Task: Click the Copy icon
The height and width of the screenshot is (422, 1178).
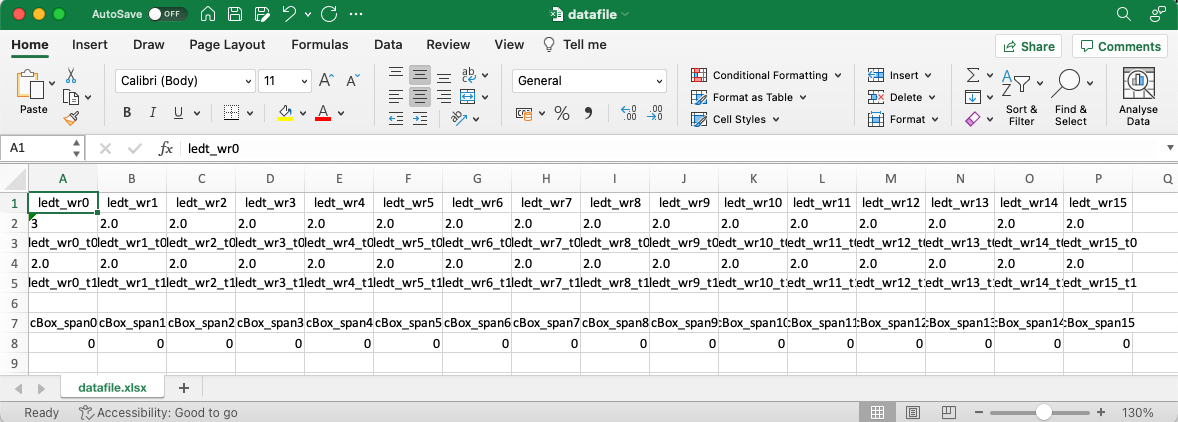Action: (71, 97)
